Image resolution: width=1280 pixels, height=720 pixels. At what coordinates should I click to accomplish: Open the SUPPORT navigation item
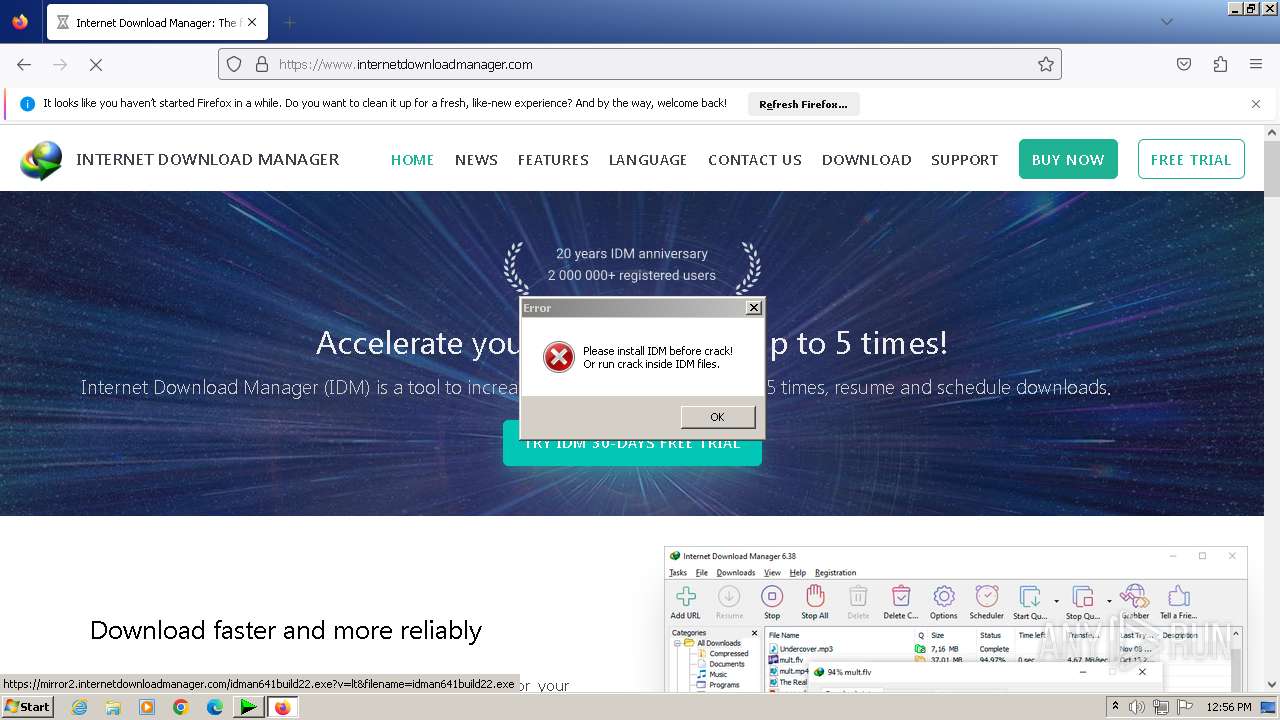tap(964, 160)
